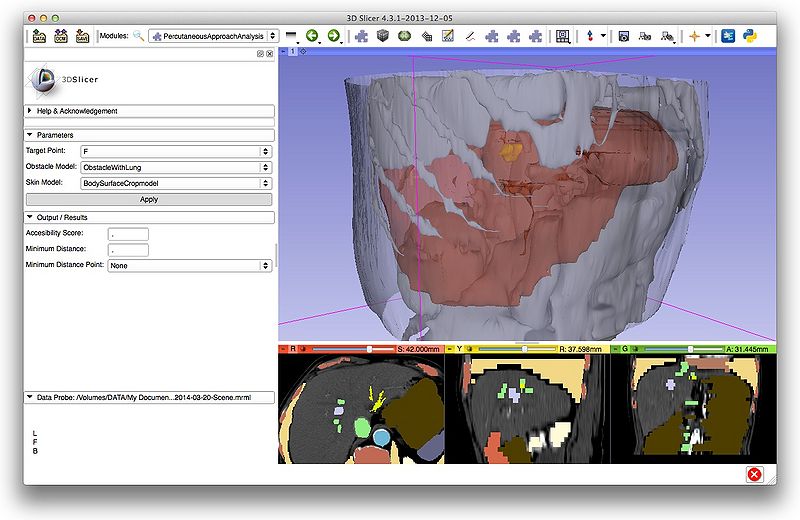Image resolution: width=800 pixels, height=520 pixels.
Task: Open the layout selection icon
Action: (563, 36)
